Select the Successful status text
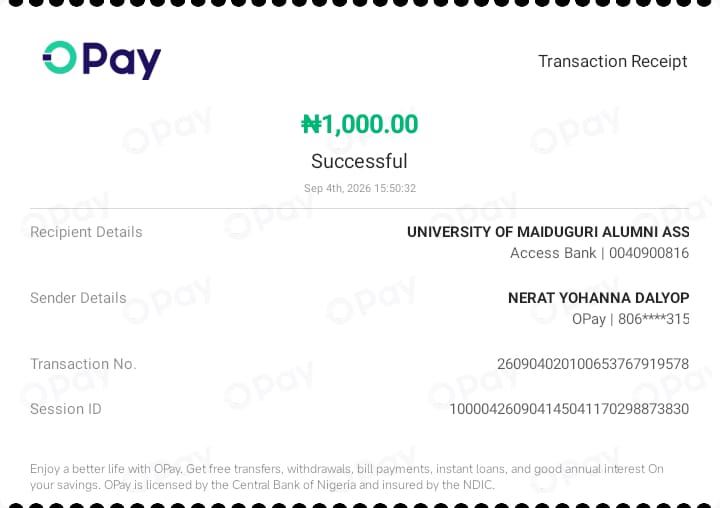The width and height of the screenshot is (720, 508). (359, 161)
